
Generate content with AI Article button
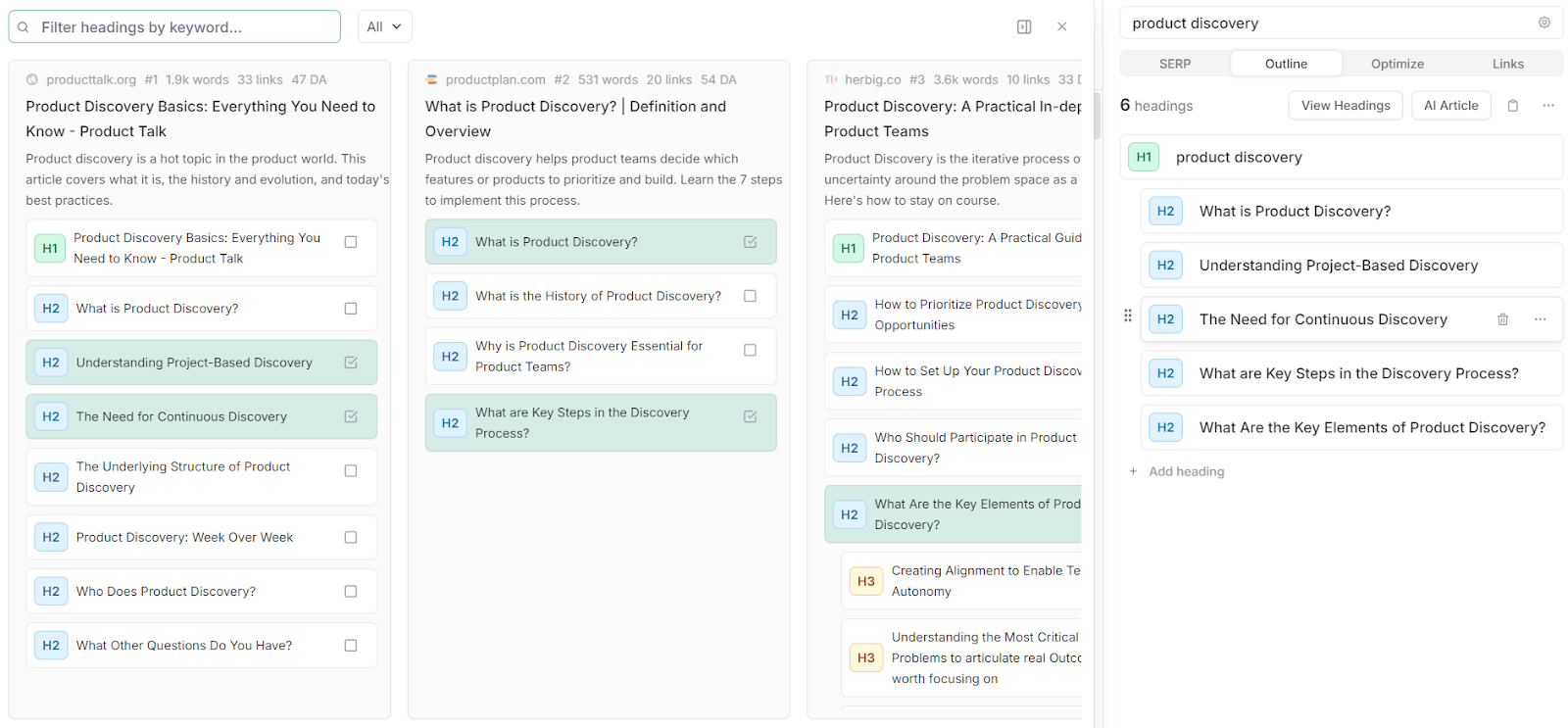click(x=1450, y=106)
